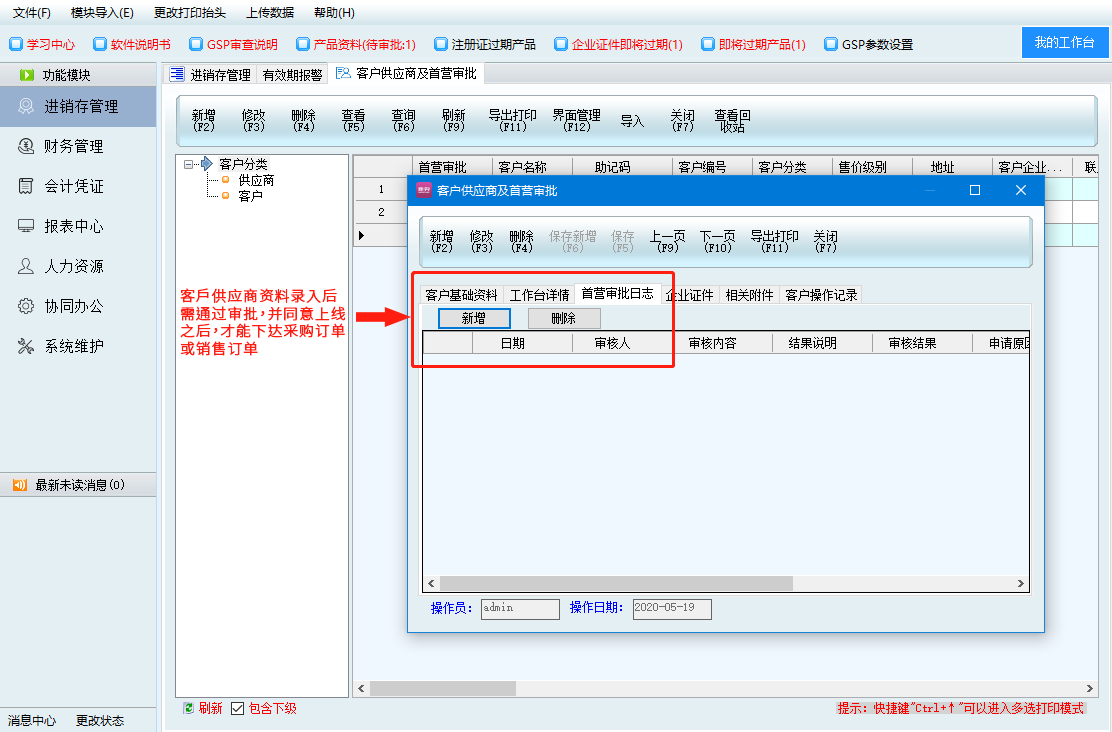
Task: Click main toolbar 修改(F3)
Action: [x=253, y=121]
